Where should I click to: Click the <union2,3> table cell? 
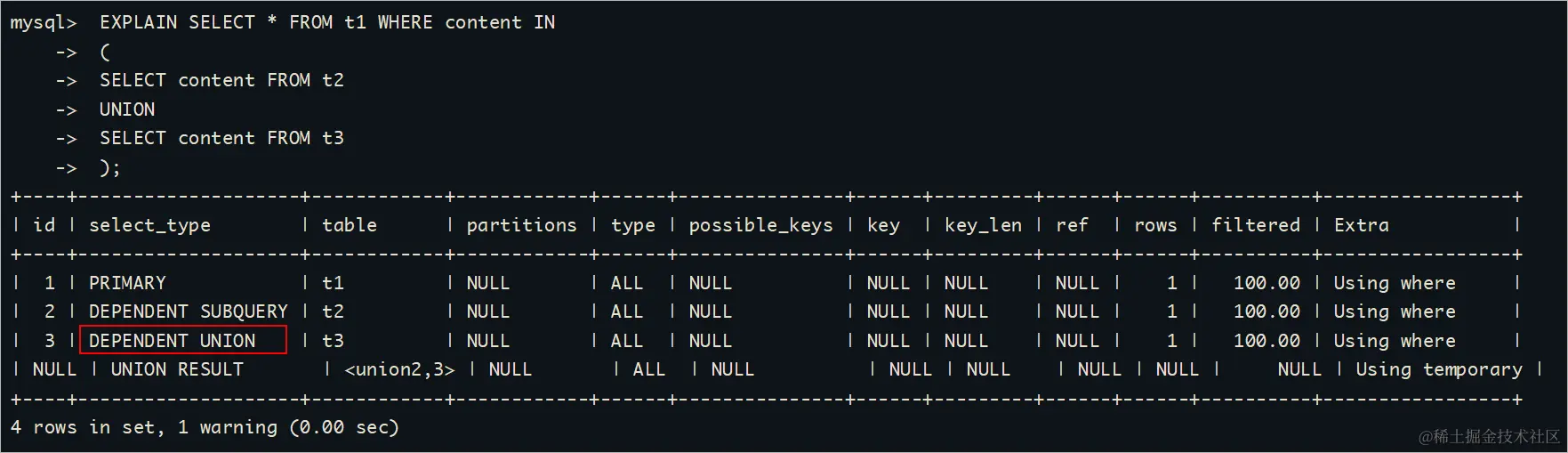399,369
